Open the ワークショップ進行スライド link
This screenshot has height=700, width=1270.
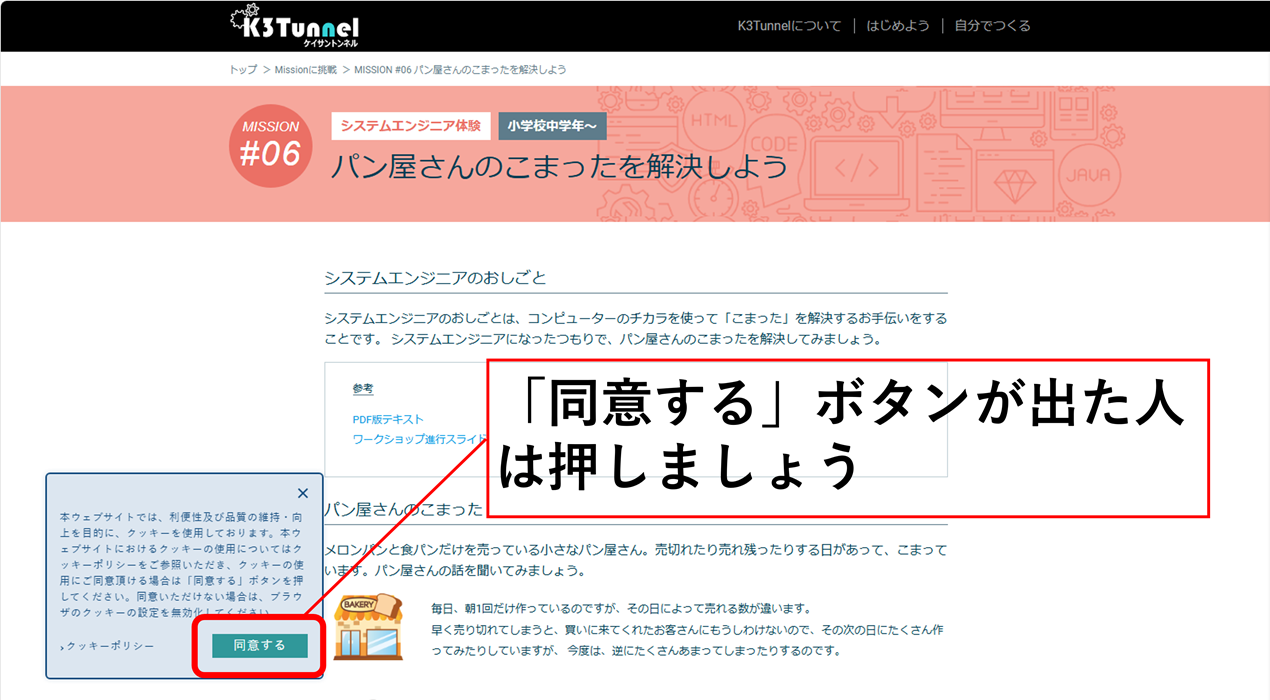tap(420, 439)
